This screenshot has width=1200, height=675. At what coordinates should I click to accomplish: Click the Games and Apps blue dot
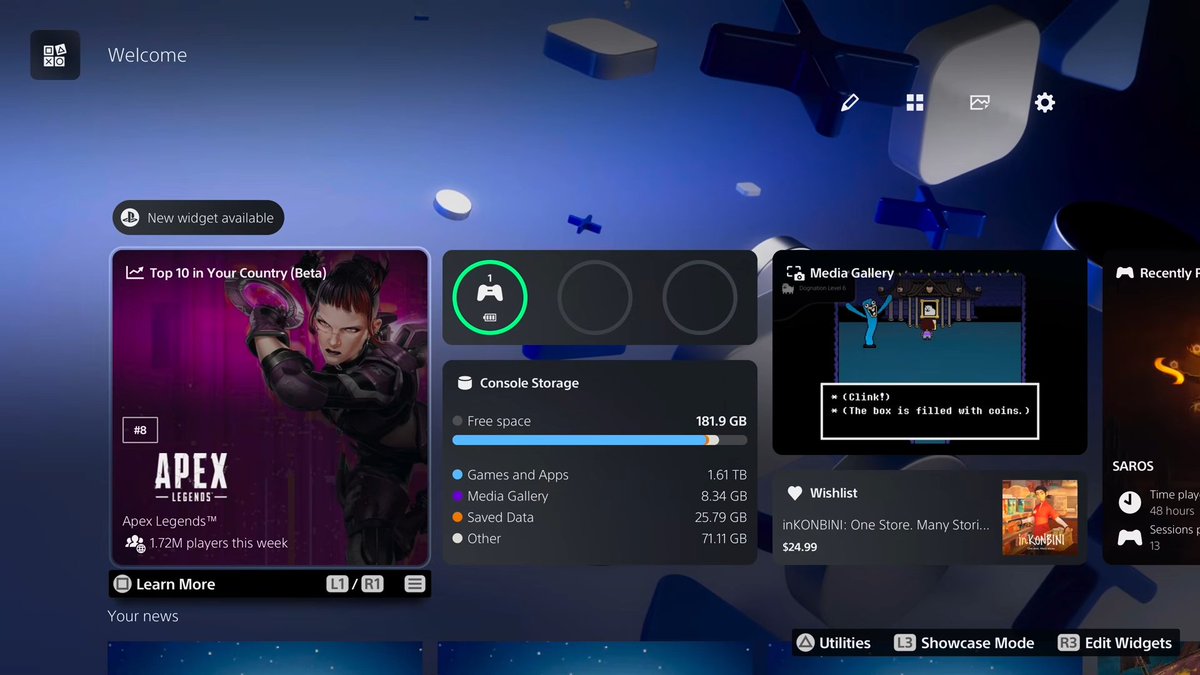(x=458, y=475)
